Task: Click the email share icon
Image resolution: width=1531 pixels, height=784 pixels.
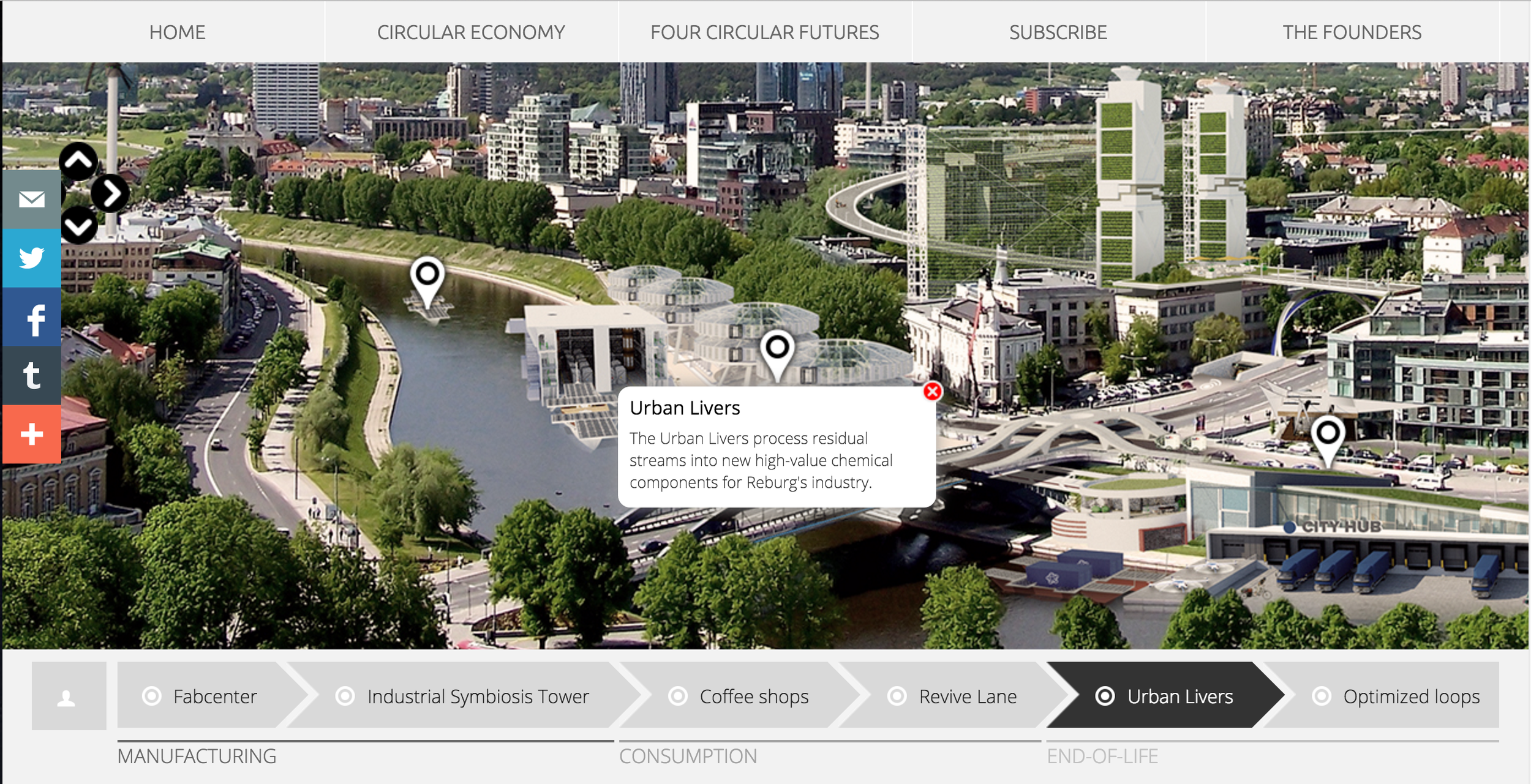Action: pos(31,199)
